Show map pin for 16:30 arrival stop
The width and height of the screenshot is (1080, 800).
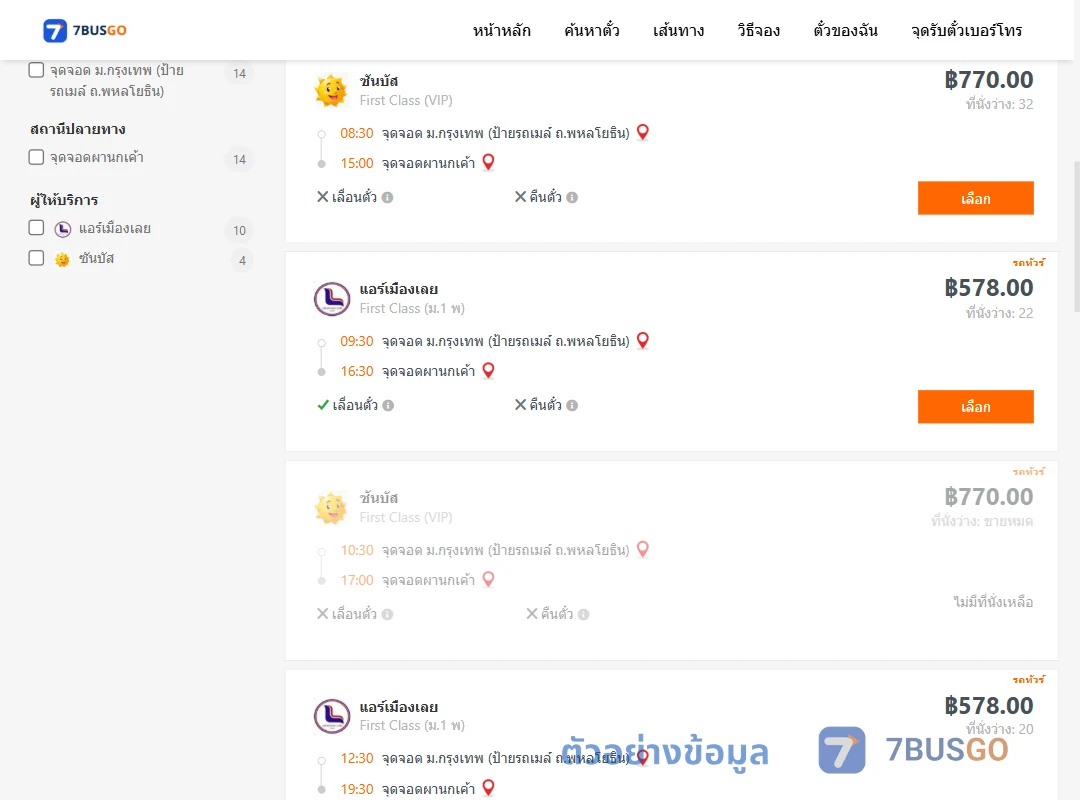488,371
